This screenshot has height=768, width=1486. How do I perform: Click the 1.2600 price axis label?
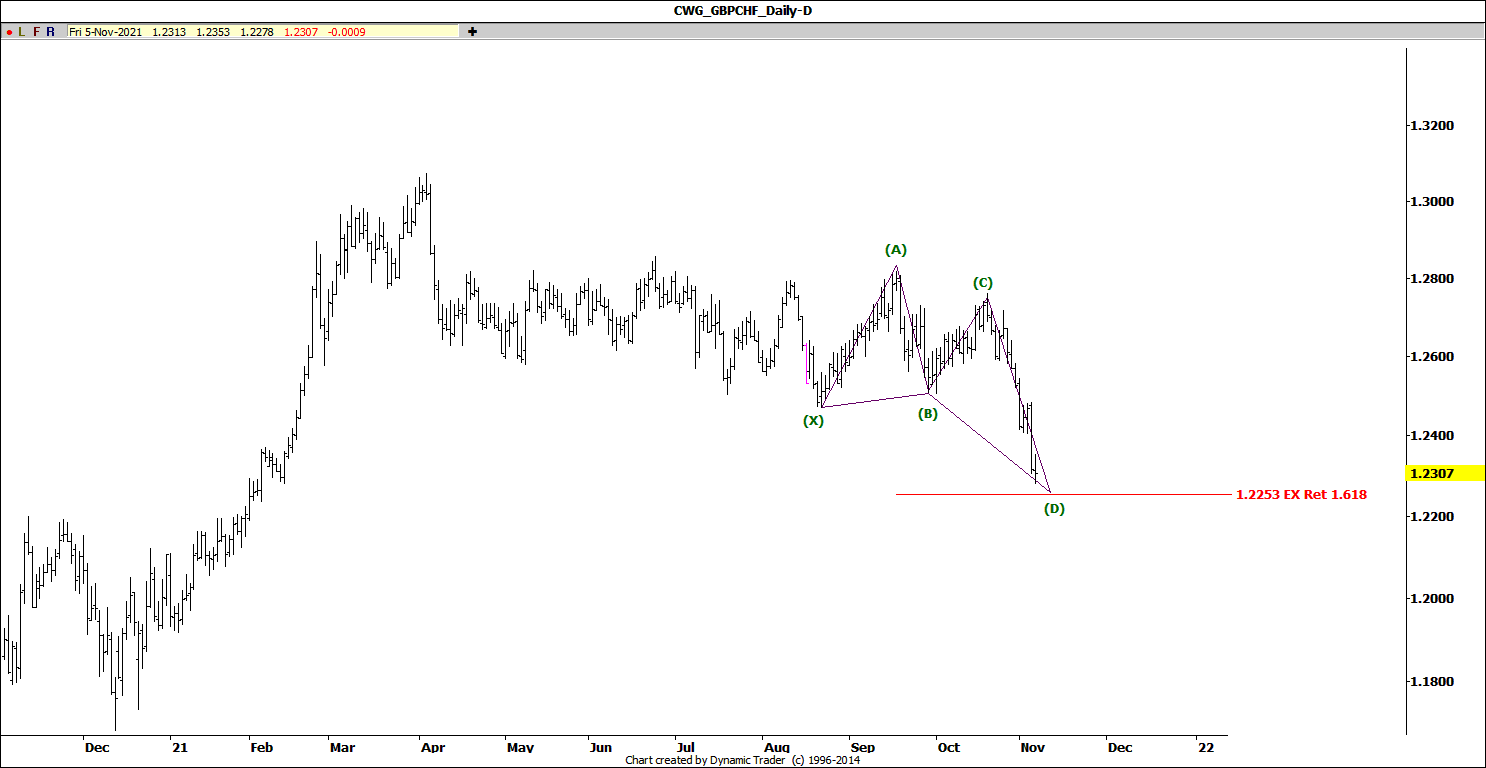[x=1431, y=357]
